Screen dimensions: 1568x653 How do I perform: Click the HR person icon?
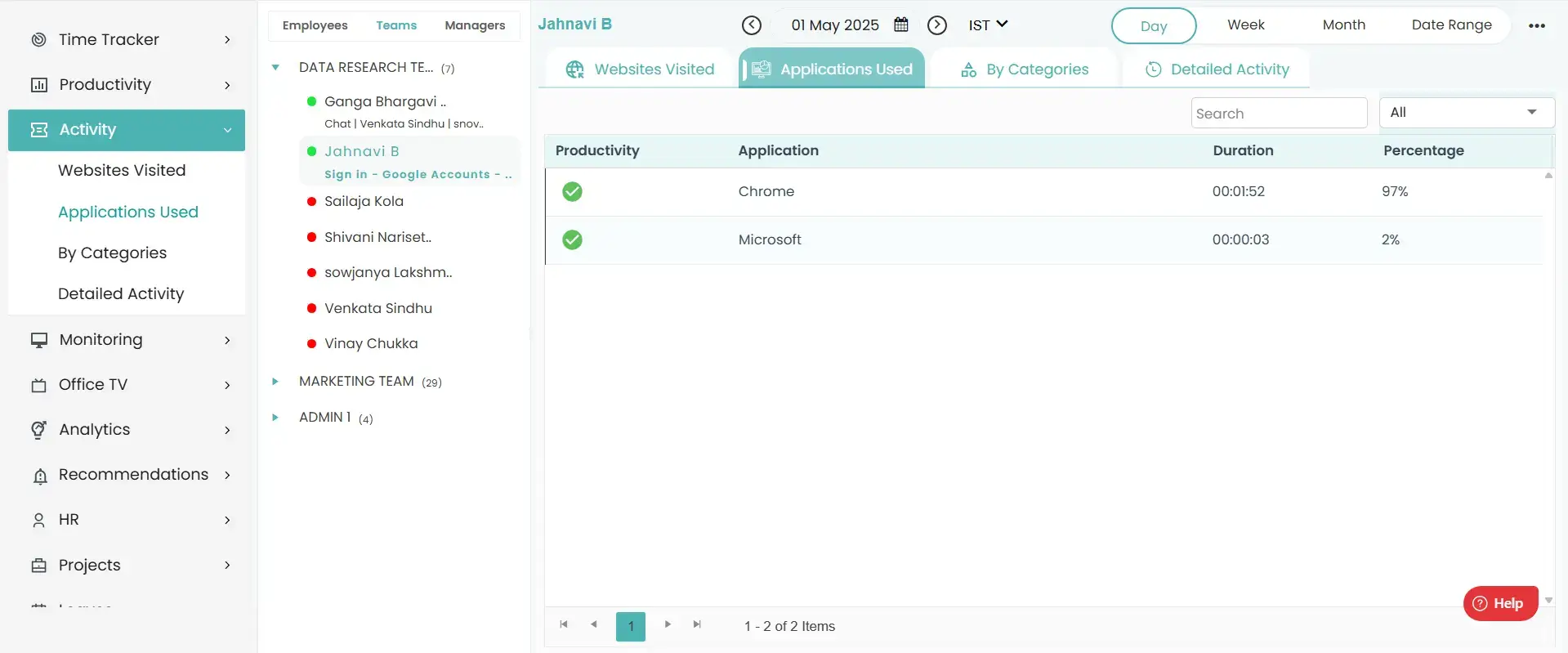point(38,520)
